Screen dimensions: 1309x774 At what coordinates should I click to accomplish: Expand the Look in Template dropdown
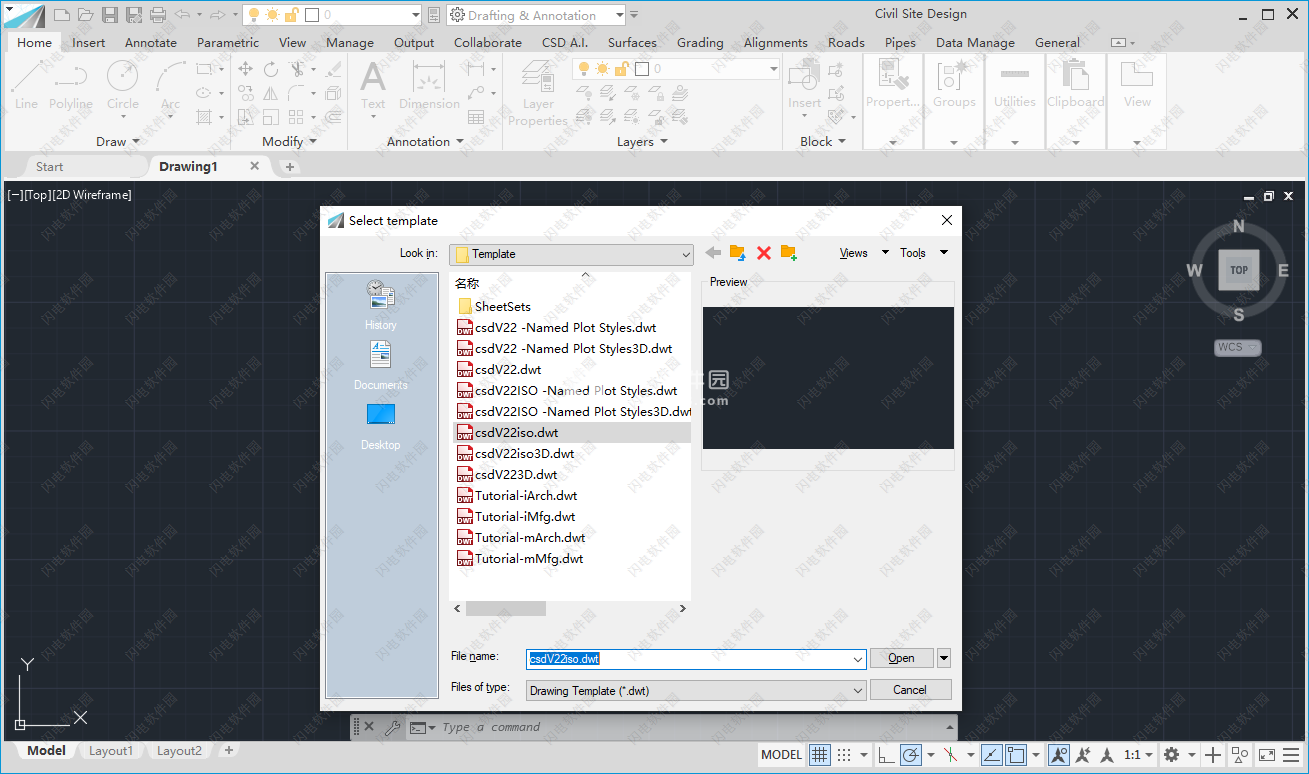pyautogui.click(x=685, y=254)
